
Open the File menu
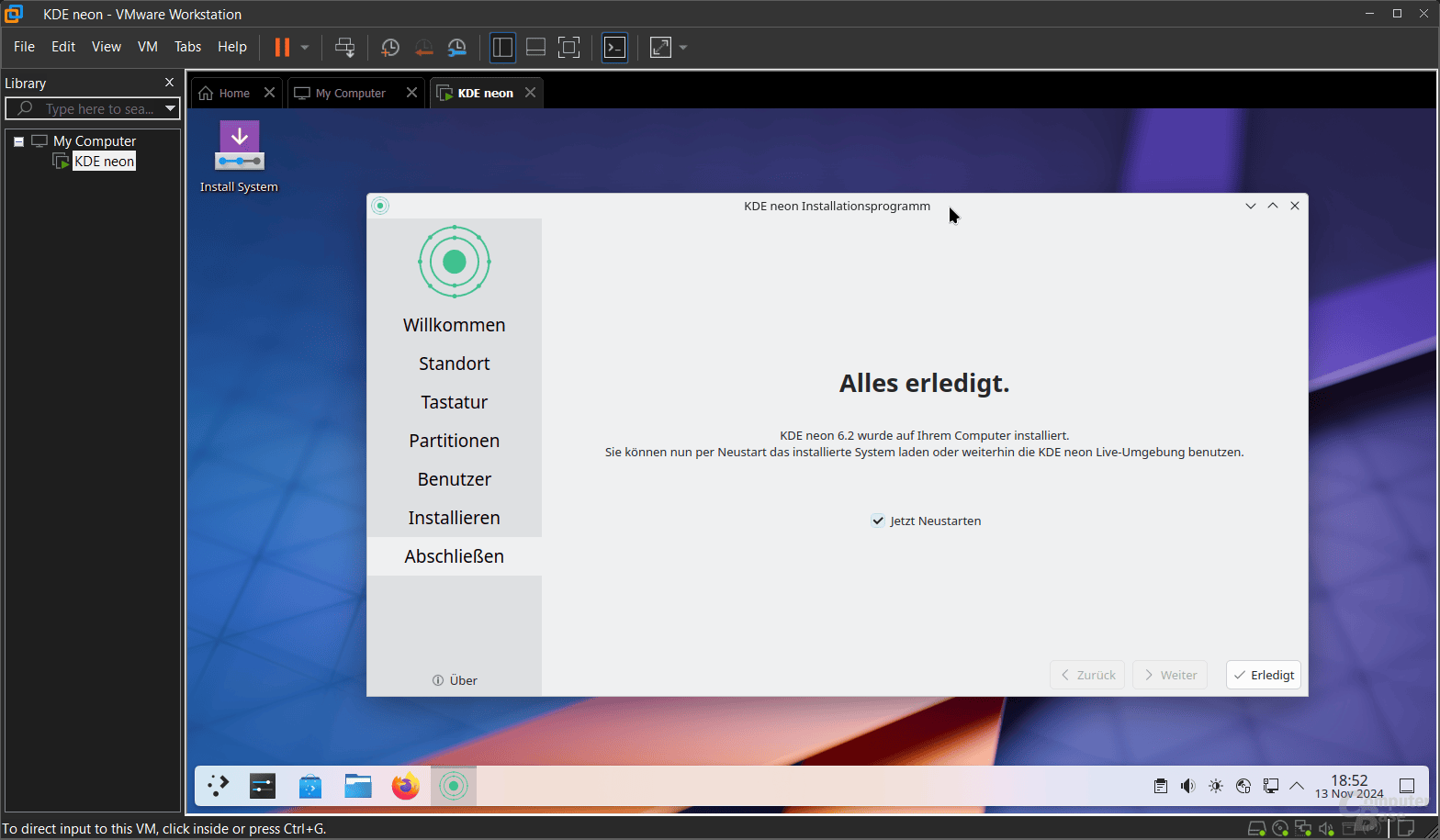click(24, 47)
